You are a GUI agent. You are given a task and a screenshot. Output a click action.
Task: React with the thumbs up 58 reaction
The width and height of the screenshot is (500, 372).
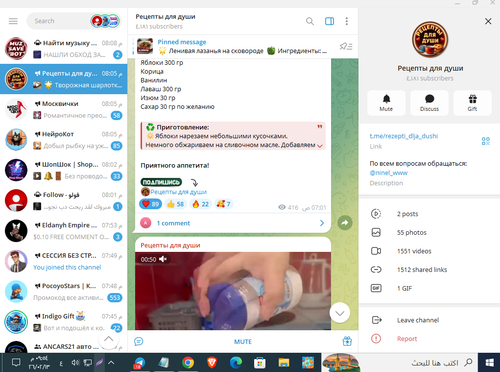click(x=175, y=204)
